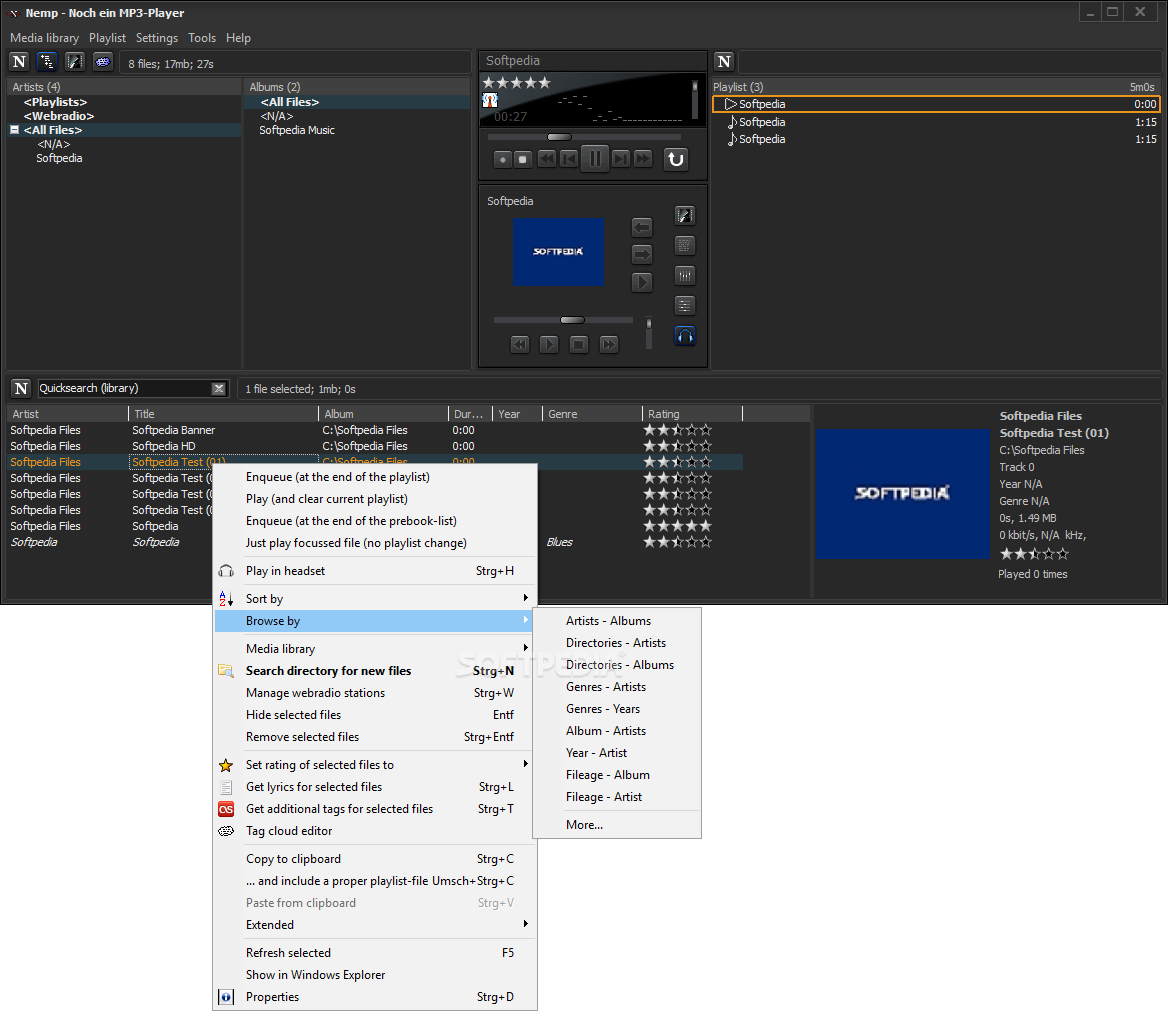The height and width of the screenshot is (1011, 1168).
Task: Collapse the <All Files> tree node
Action: click(x=14, y=130)
